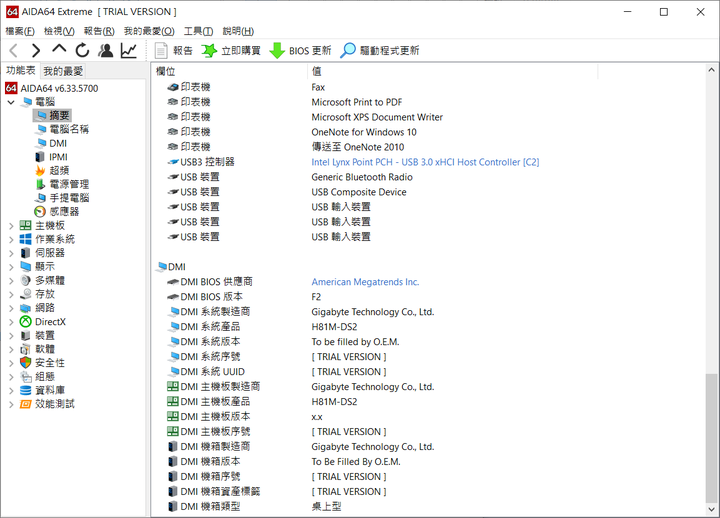
Task: Click the 網路 network icon
Action: pos(26,308)
